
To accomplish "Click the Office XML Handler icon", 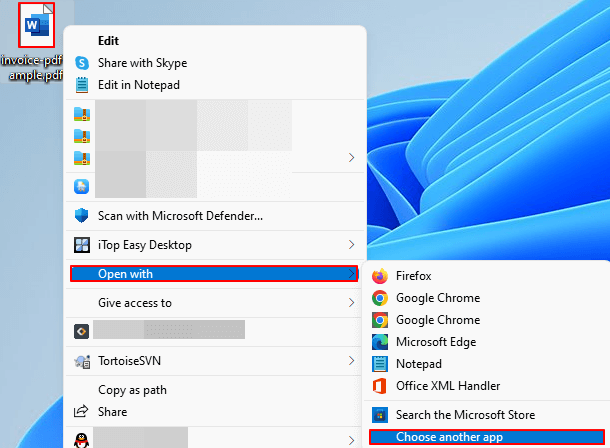I will 380,386.
